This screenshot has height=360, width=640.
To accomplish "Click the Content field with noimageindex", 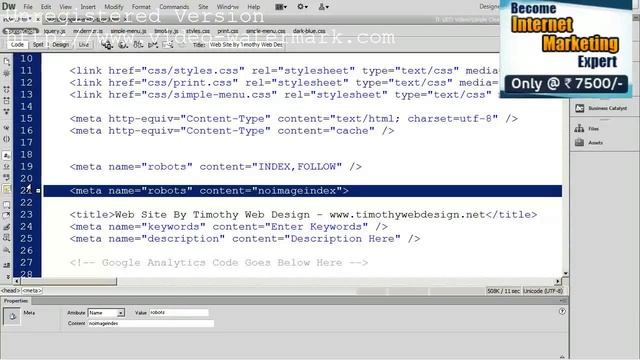I will pyautogui.click(x=151, y=323).
